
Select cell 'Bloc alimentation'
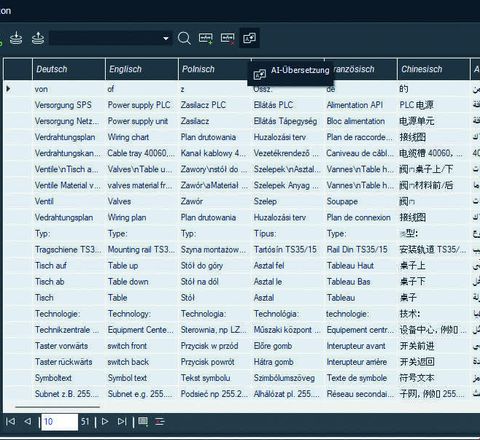[361, 121]
